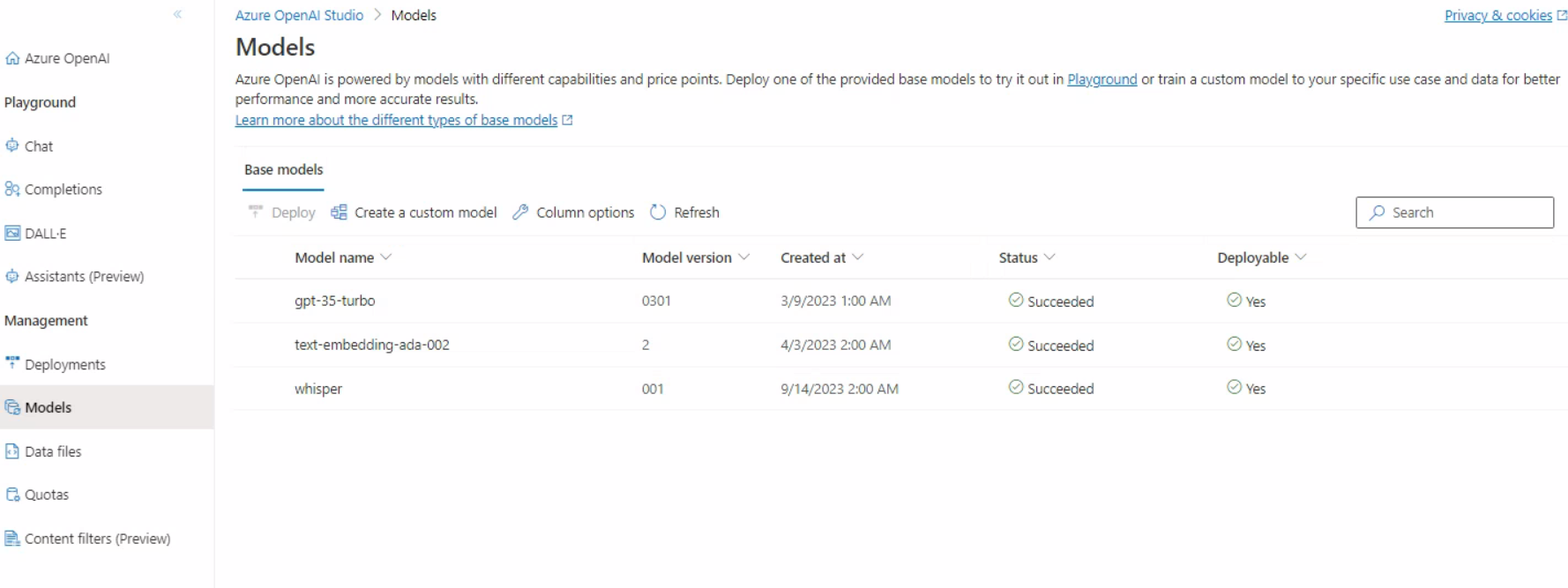Viewport: 1568px width, 588px height.
Task: Click the deployable Yes check icon for text-embedding-ada-002
Action: 1235,344
